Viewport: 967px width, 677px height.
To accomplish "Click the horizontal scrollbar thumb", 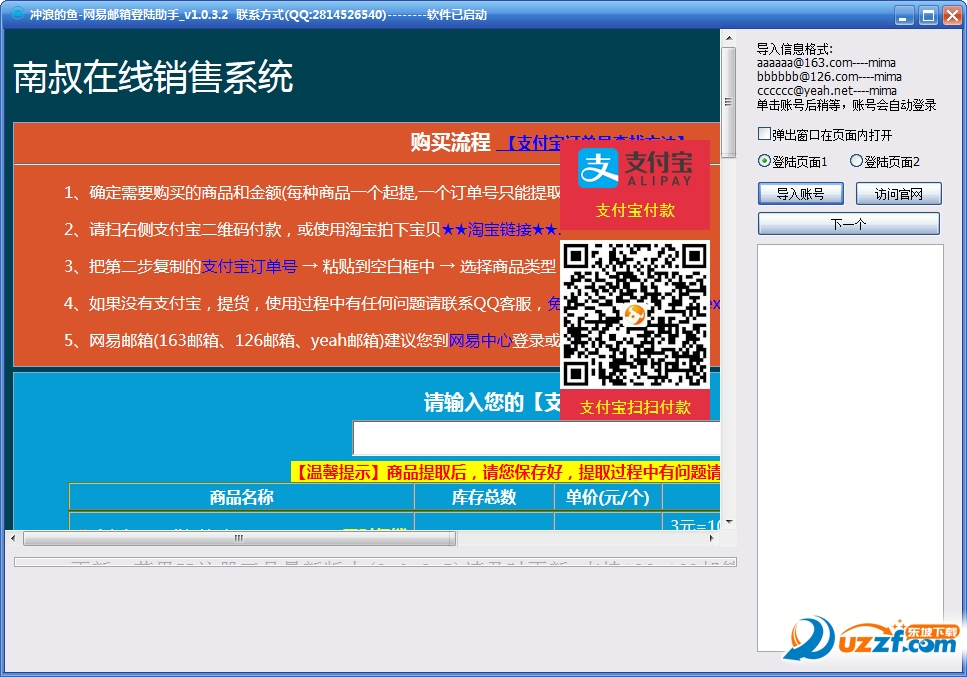I will pyautogui.click(x=239, y=538).
